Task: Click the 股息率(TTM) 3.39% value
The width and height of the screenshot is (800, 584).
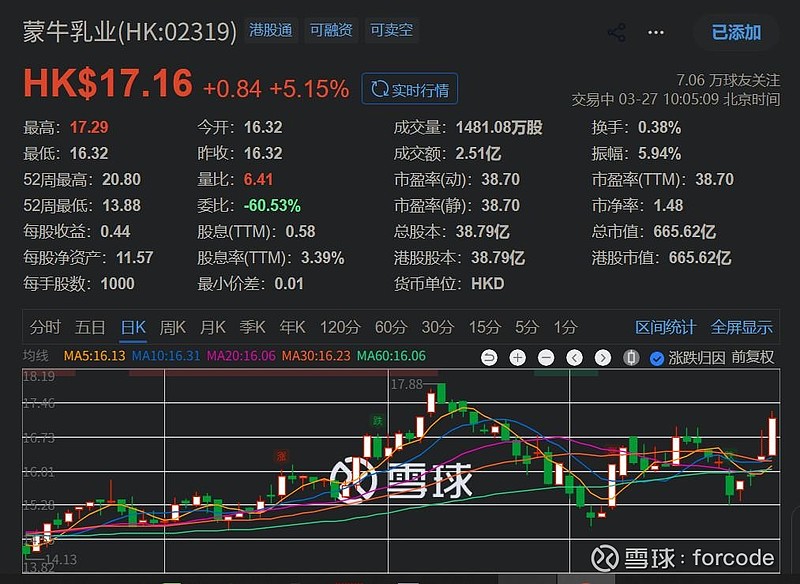Action: (322, 258)
